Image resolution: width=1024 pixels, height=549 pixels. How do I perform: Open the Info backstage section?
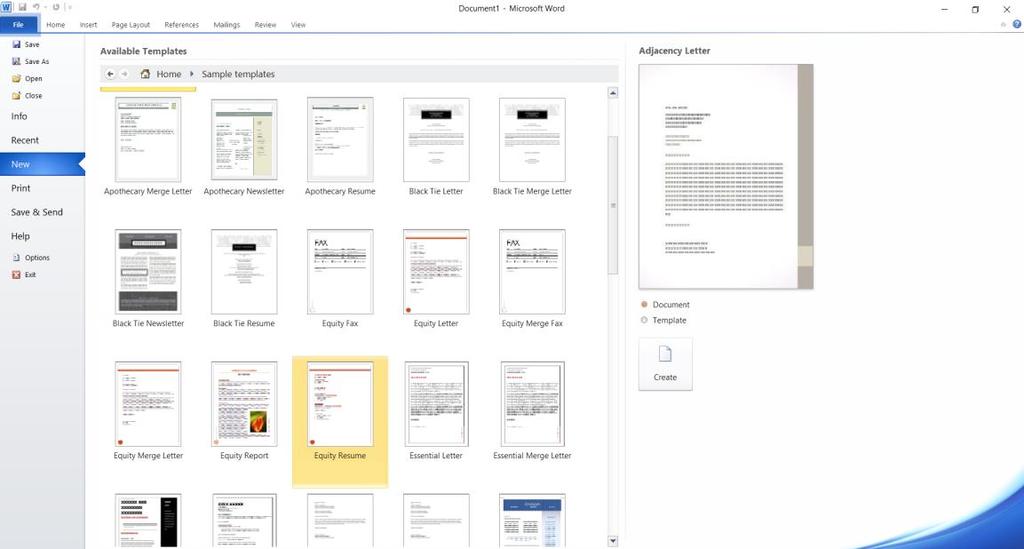pos(19,116)
